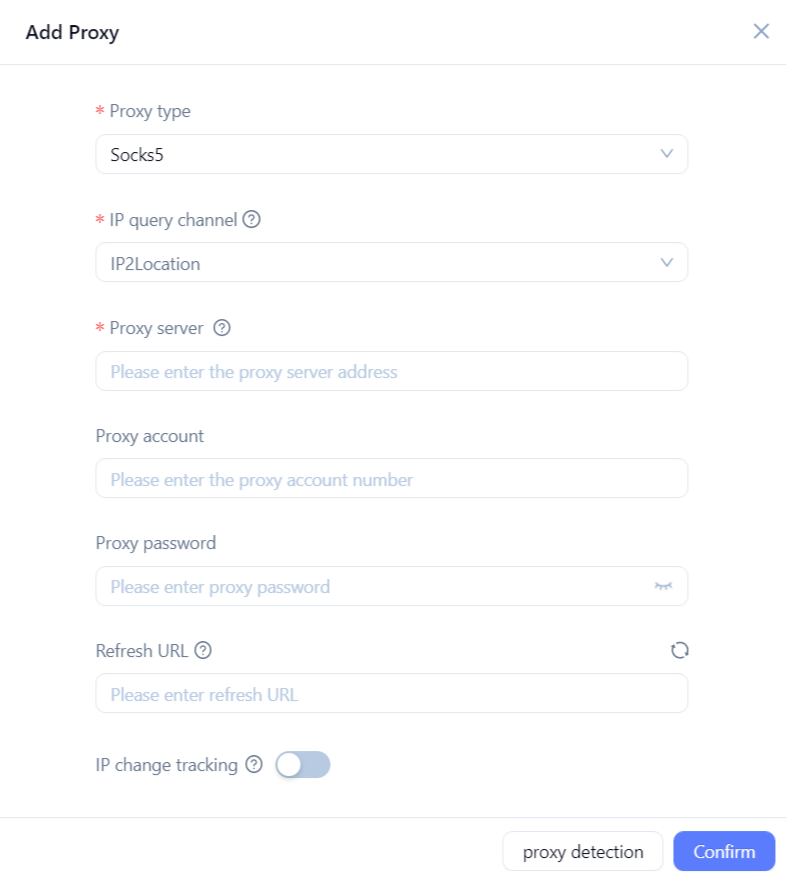Click help icon next to IP query channel
Viewport: 786px width, 877px height.
tap(252, 220)
